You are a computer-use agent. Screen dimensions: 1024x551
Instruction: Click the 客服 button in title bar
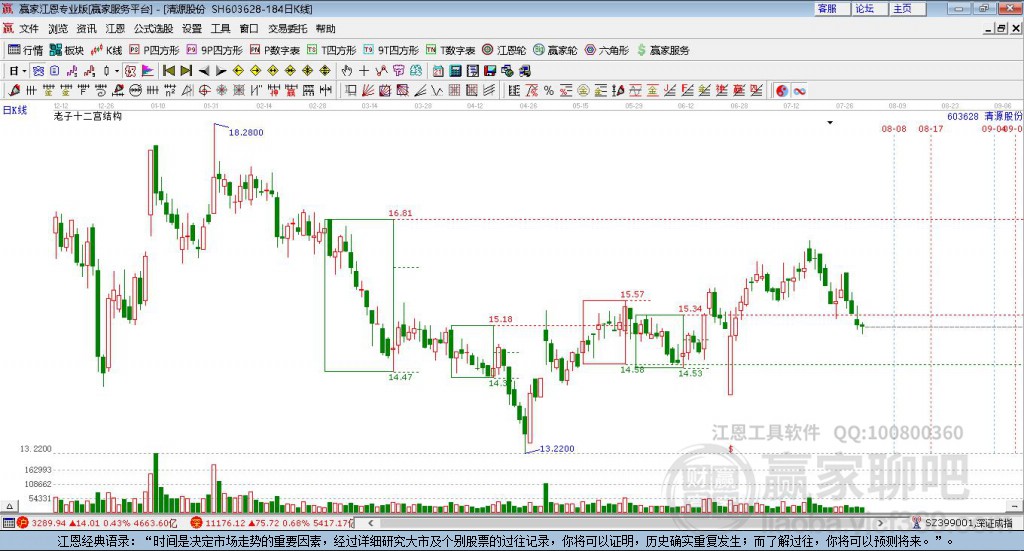(831, 8)
